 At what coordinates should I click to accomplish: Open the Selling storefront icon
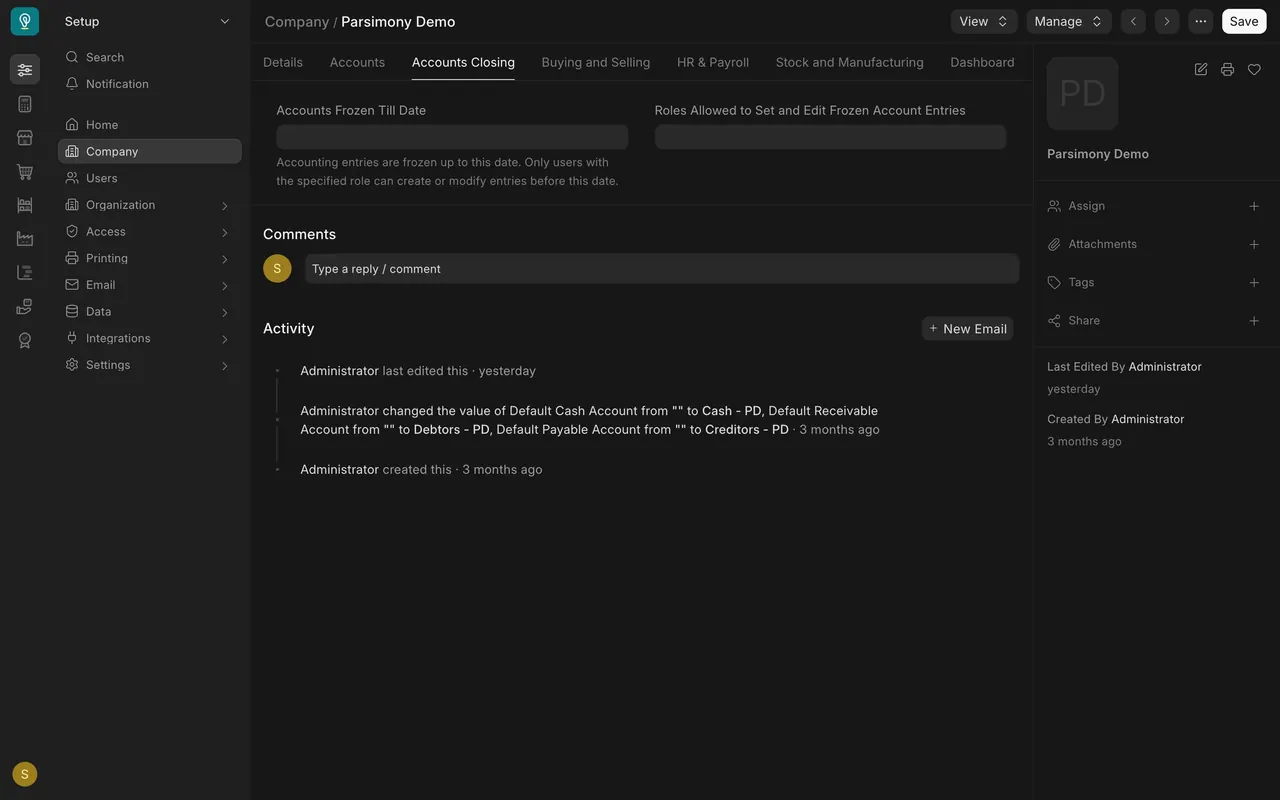(x=25, y=138)
